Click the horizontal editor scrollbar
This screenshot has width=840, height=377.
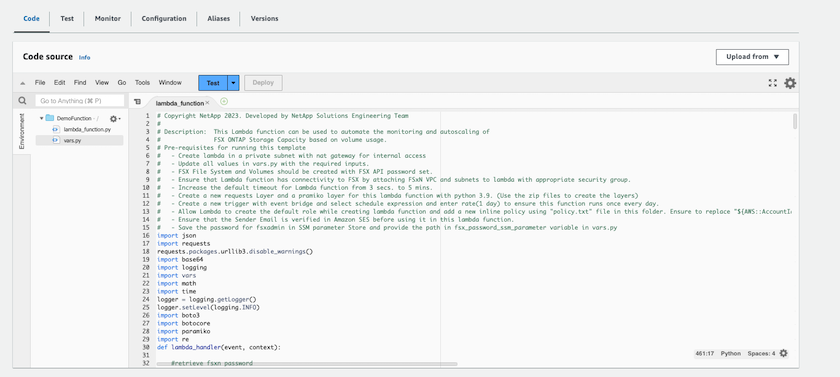307,364
